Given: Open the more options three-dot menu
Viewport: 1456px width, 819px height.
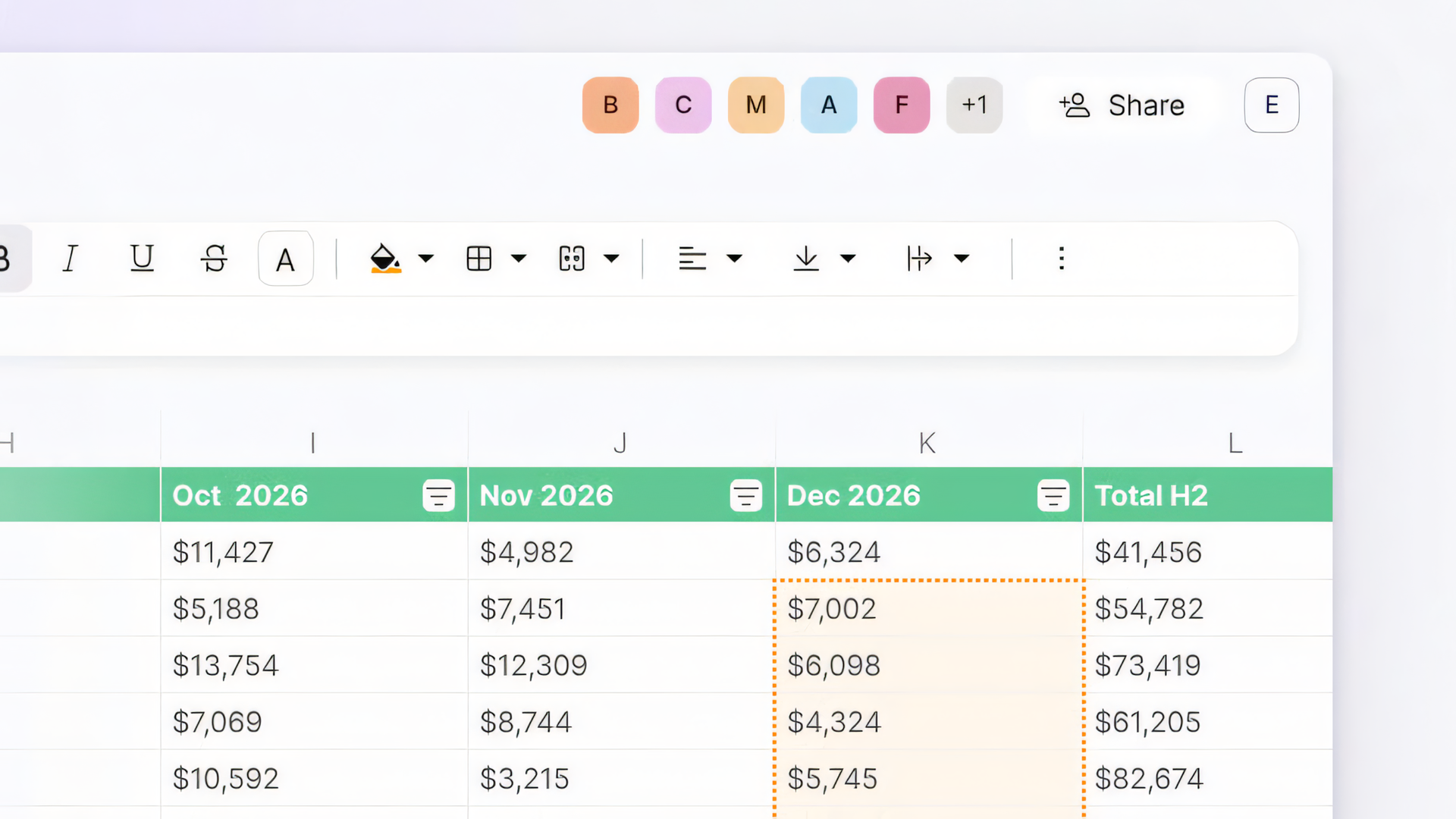Looking at the screenshot, I should 1061,259.
